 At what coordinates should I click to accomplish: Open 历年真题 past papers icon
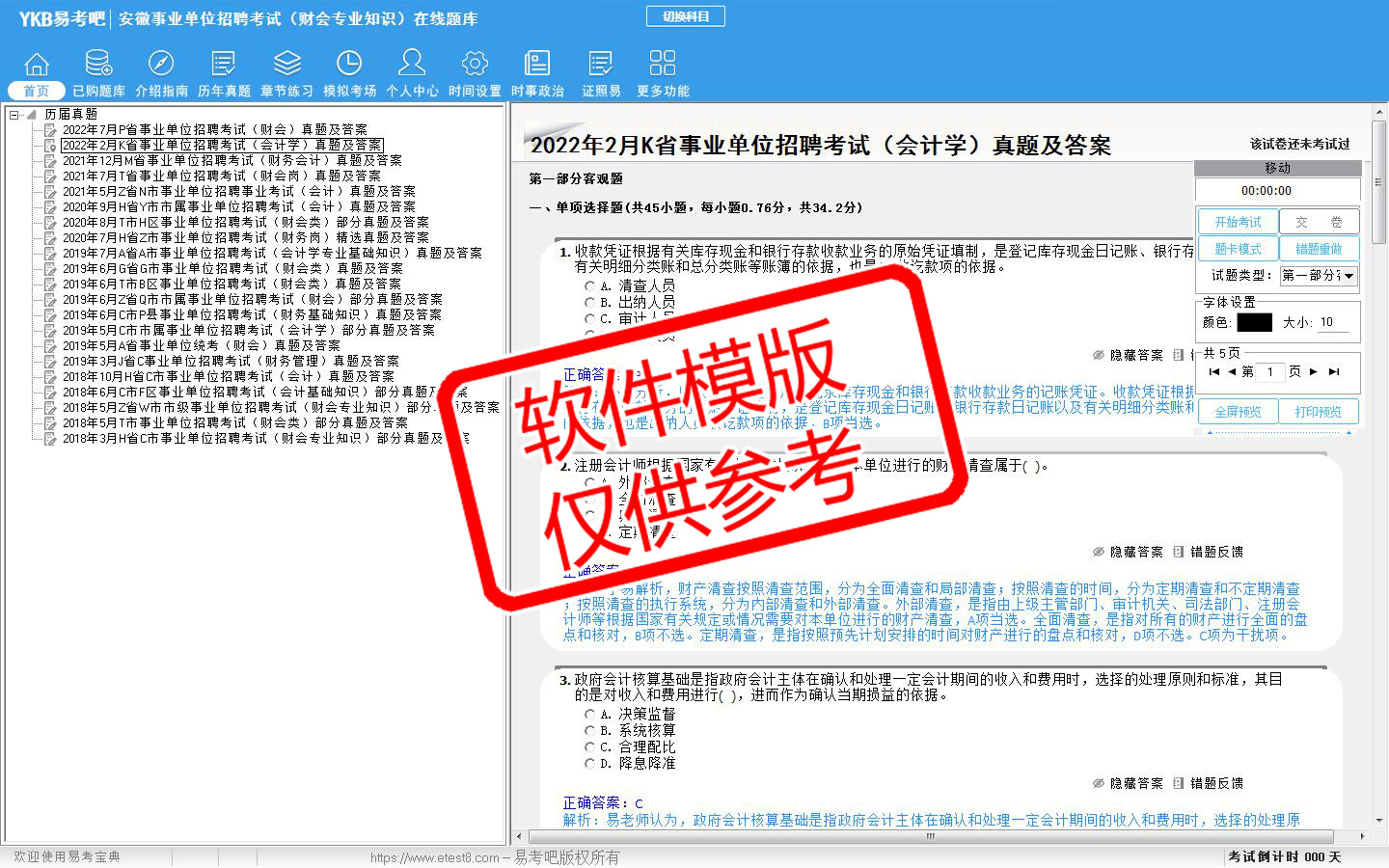(x=224, y=65)
